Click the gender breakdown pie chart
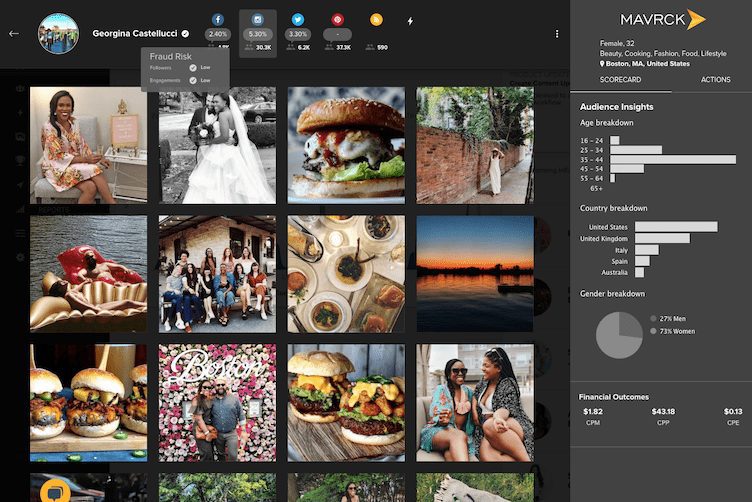This screenshot has height=502, width=752. (619, 335)
